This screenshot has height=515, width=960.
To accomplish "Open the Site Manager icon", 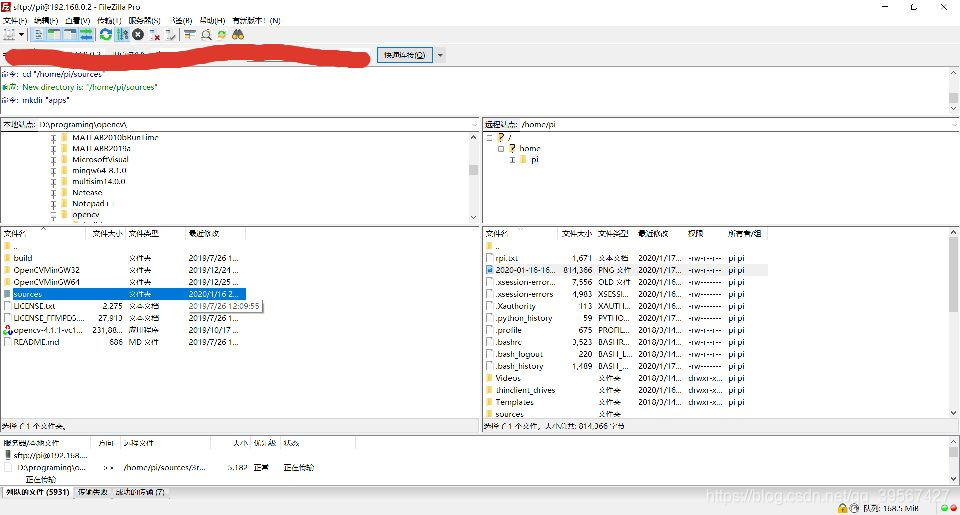I will coord(9,35).
